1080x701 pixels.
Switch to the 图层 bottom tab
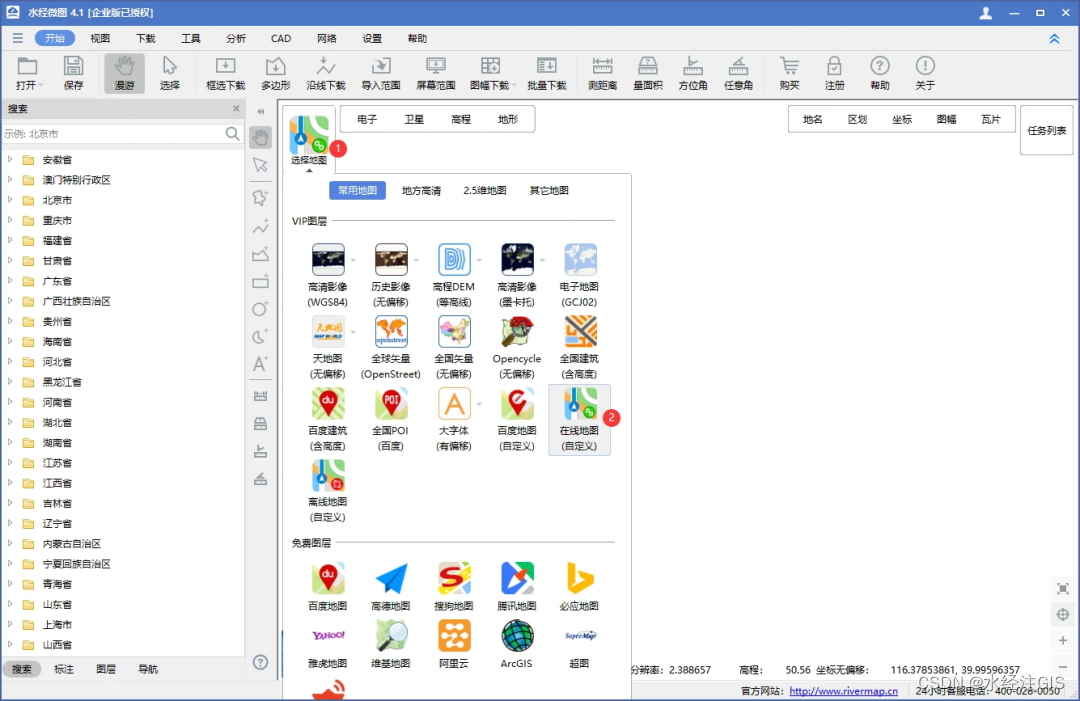click(105, 669)
